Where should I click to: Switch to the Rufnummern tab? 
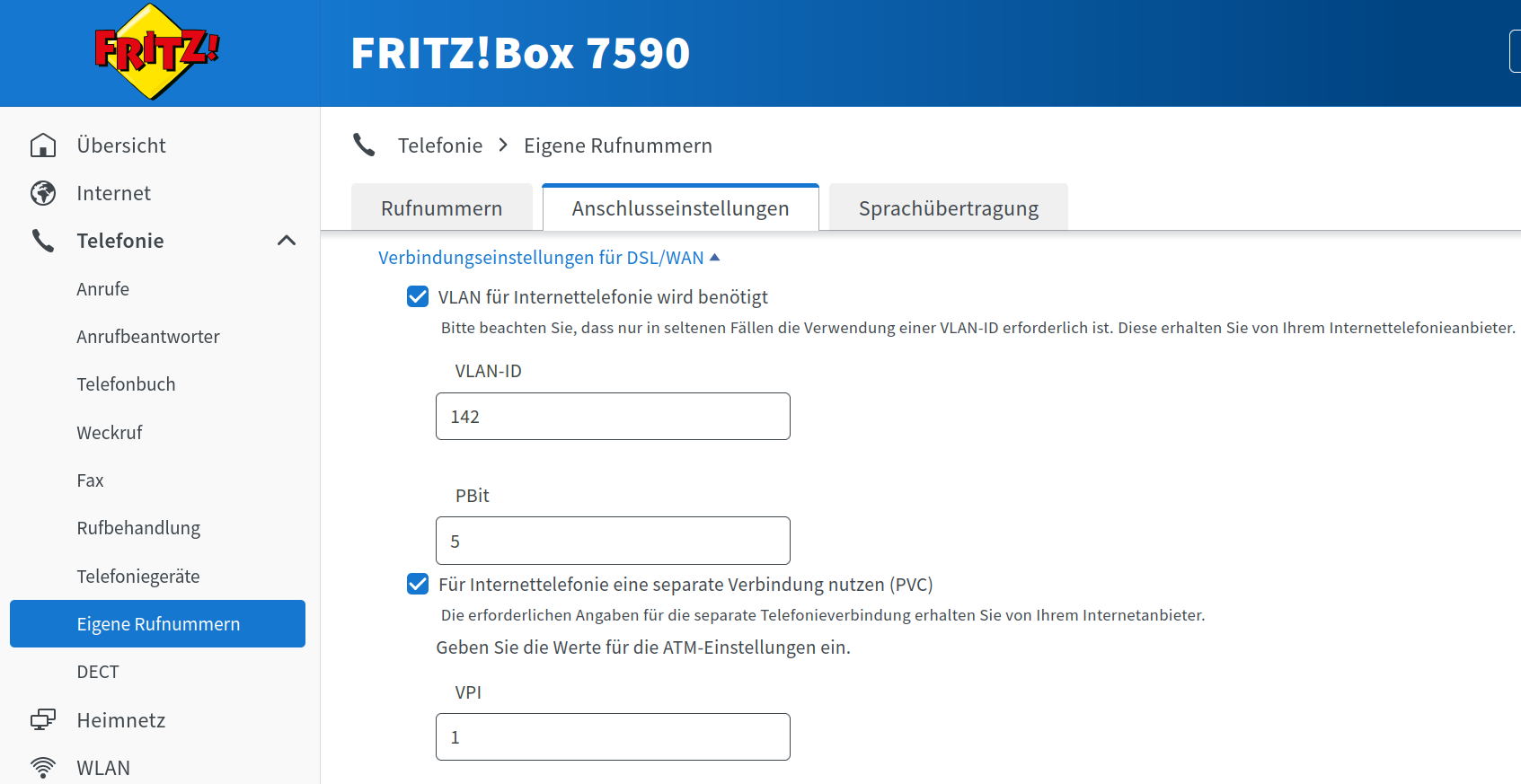click(x=442, y=207)
